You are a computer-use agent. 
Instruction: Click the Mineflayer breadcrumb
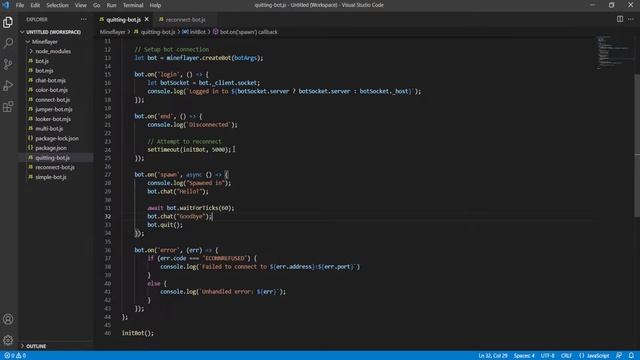pos(112,32)
